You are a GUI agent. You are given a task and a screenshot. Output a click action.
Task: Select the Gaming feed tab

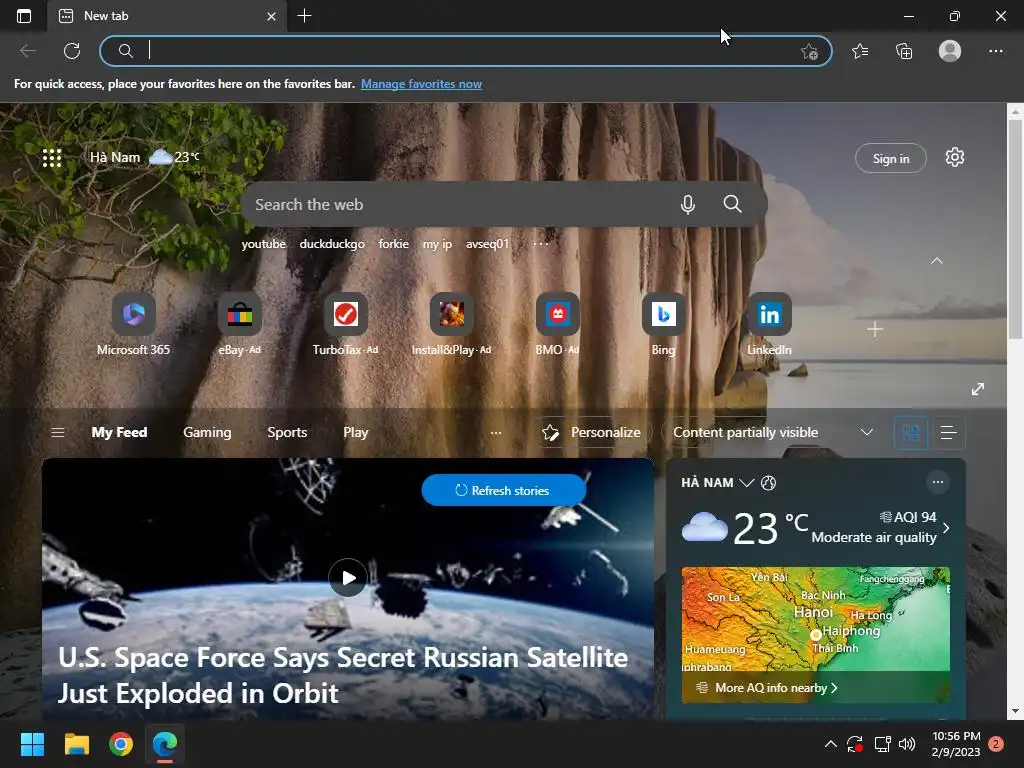pyautogui.click(x=207, y=432)
